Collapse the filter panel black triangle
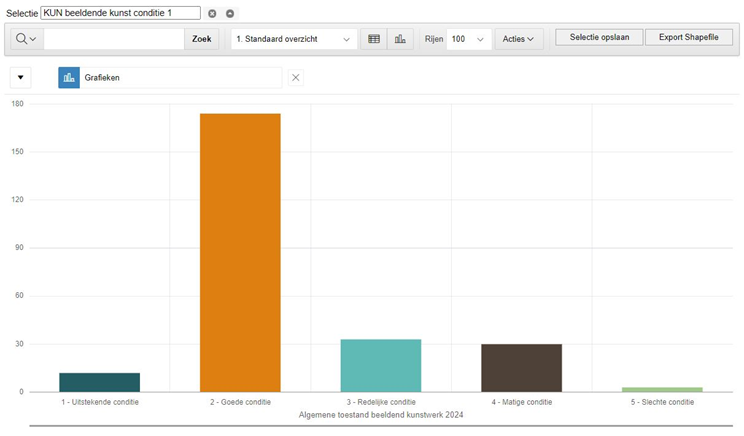 21,78
